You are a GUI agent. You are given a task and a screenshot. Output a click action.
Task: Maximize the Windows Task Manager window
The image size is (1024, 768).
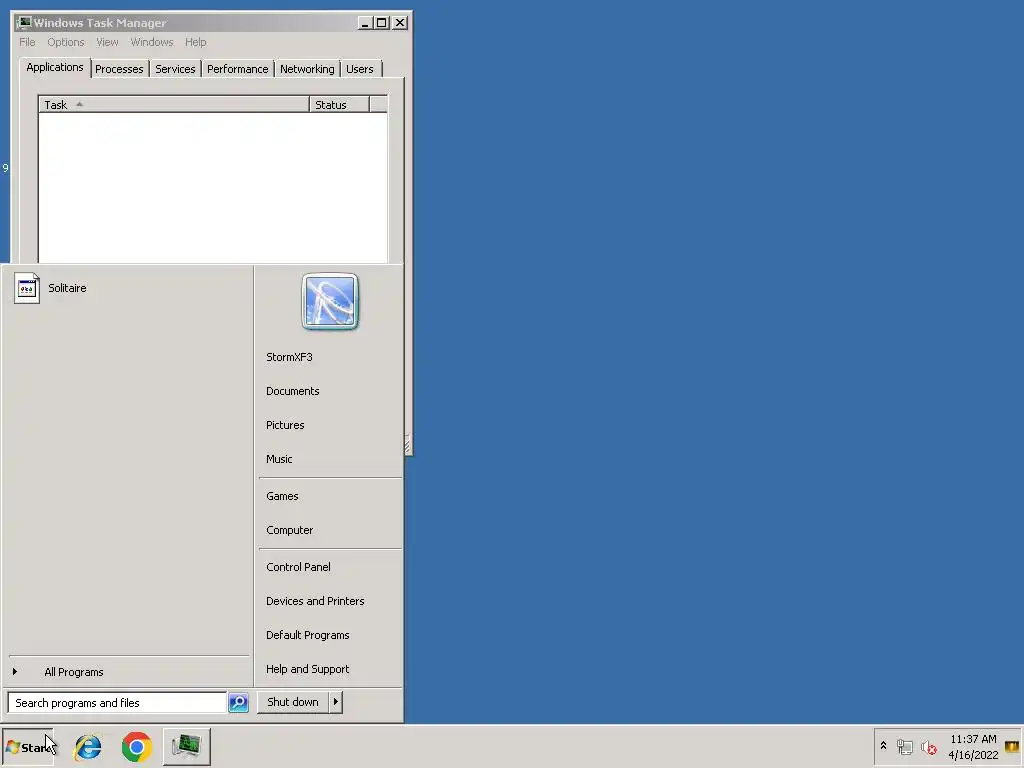pyautogui.click(x=381, y=23)
